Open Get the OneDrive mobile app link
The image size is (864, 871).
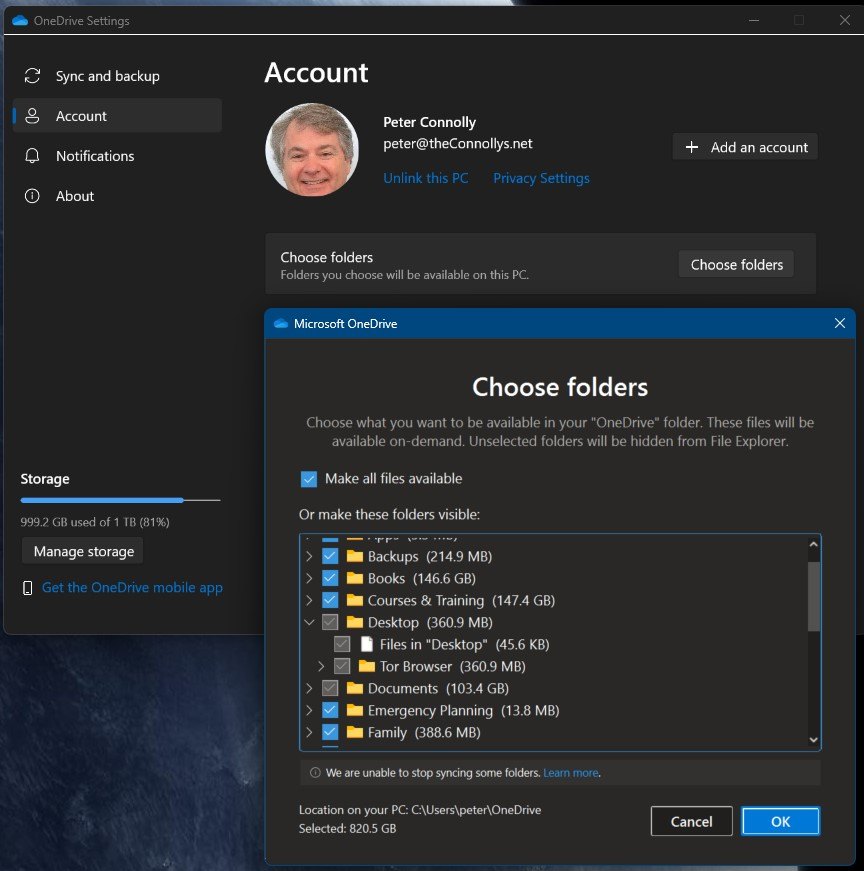click(x=132, y=587)
